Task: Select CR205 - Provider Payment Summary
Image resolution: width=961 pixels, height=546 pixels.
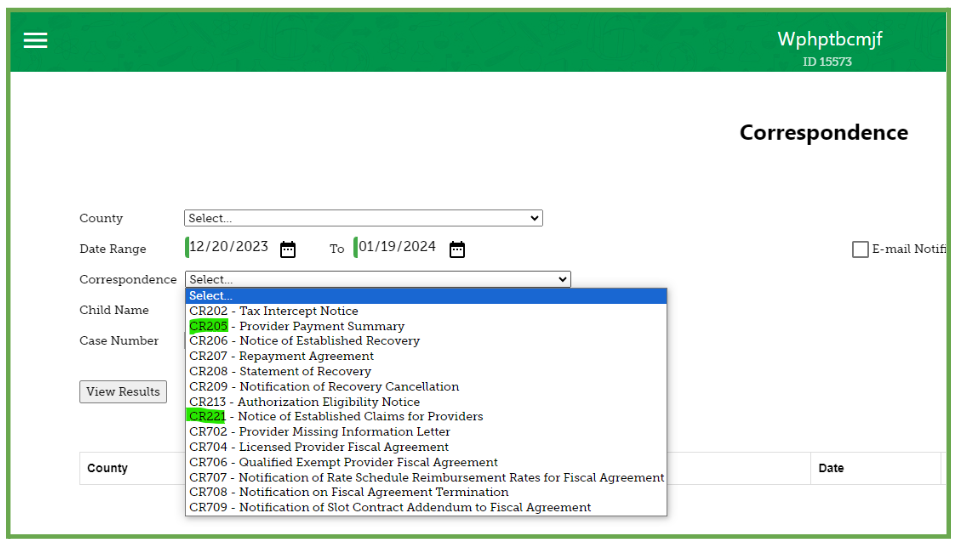Action: tap(297, 326)
